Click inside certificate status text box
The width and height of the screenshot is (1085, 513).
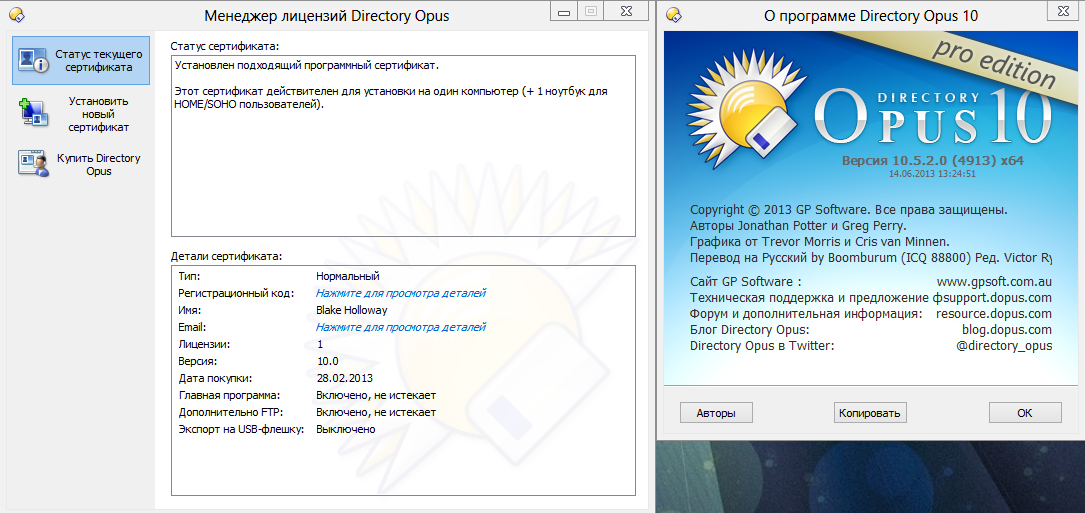(x=403, y=145)
